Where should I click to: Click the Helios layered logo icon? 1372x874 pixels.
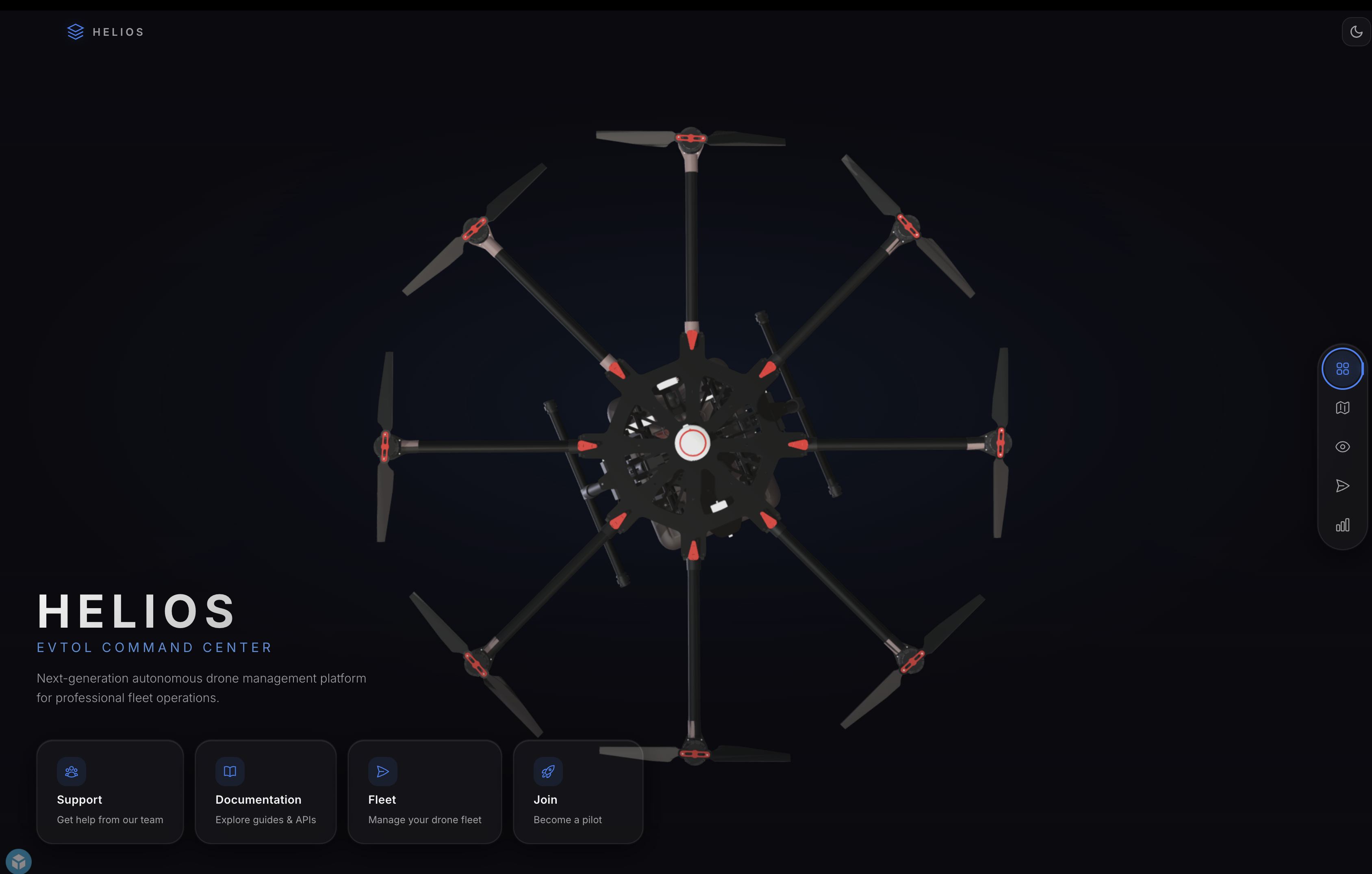point(75,32)
